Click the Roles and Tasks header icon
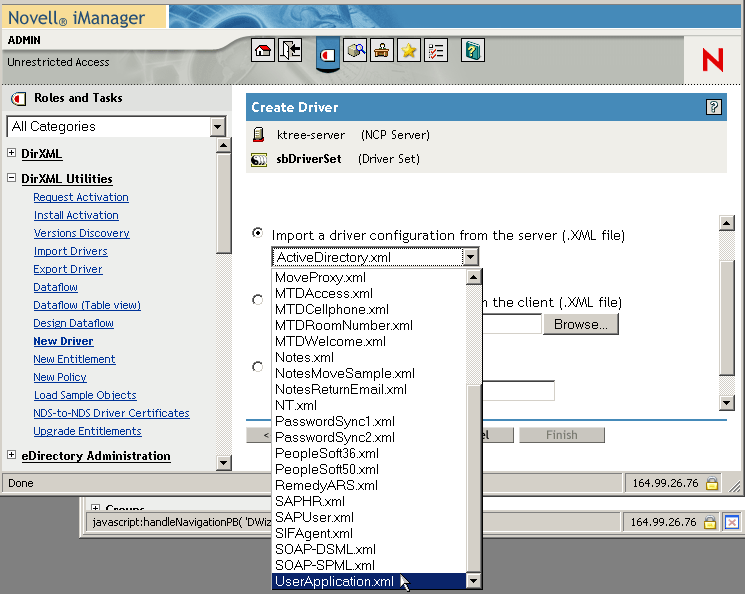This screenshot has width=745, height=594. (18, 99)
